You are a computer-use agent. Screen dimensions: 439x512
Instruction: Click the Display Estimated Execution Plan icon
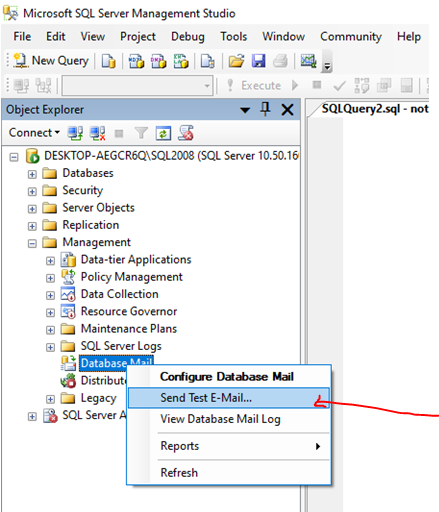pyautogui.click(x=362, y=85)
